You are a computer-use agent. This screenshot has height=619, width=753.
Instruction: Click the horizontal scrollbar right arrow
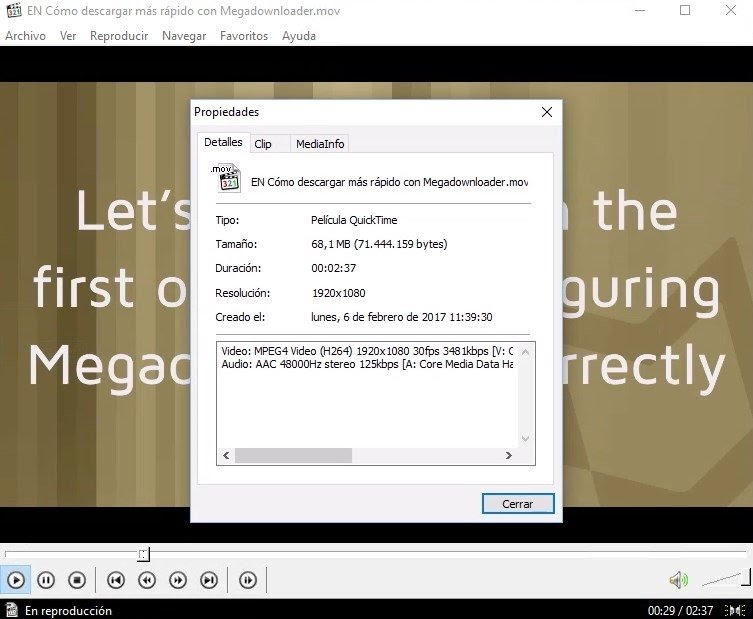point(509,455)
